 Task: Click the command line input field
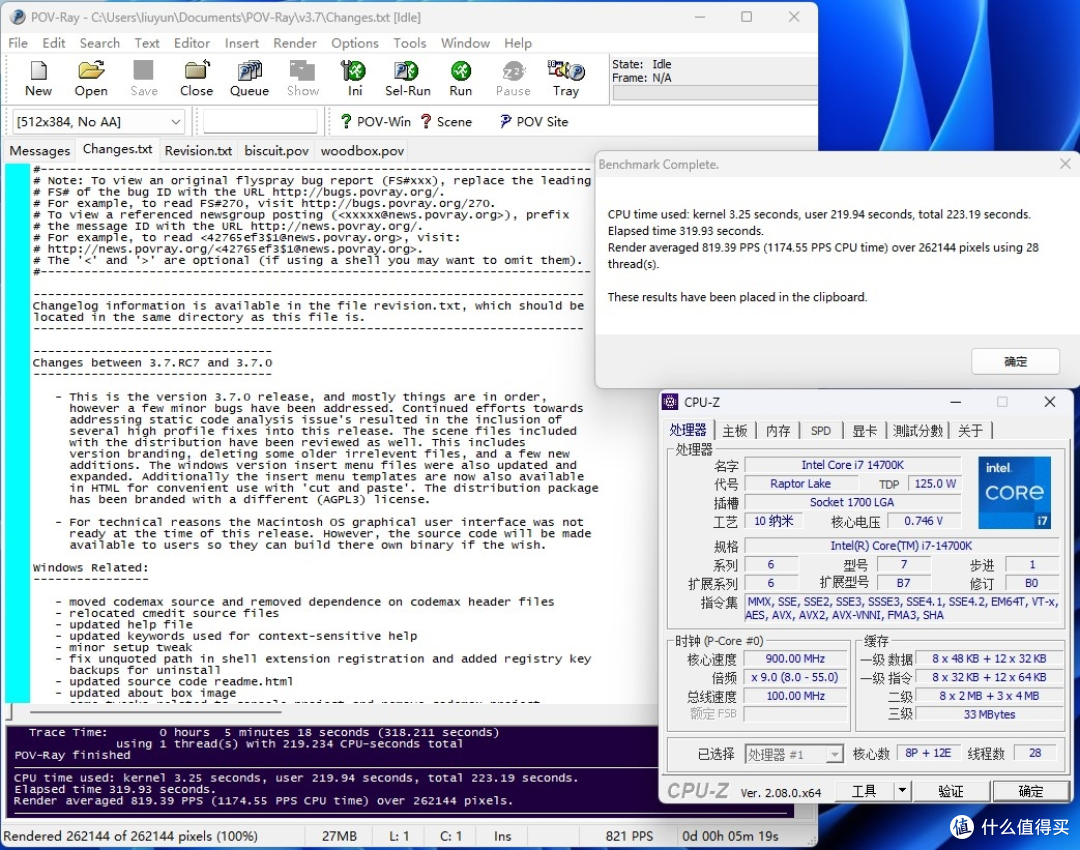click(260, 122)
